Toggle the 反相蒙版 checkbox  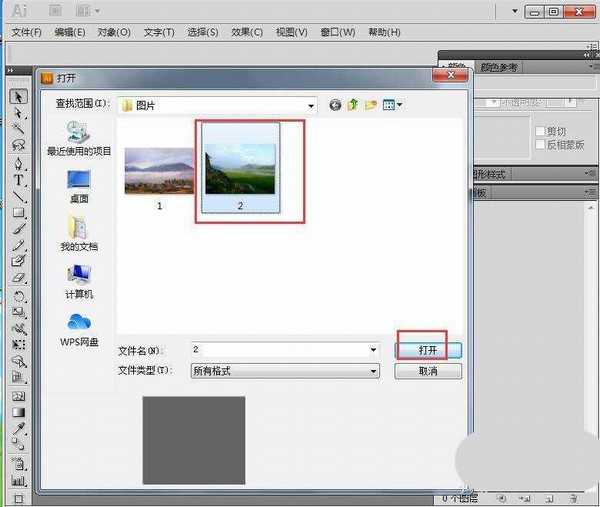[x=540, y=145]
